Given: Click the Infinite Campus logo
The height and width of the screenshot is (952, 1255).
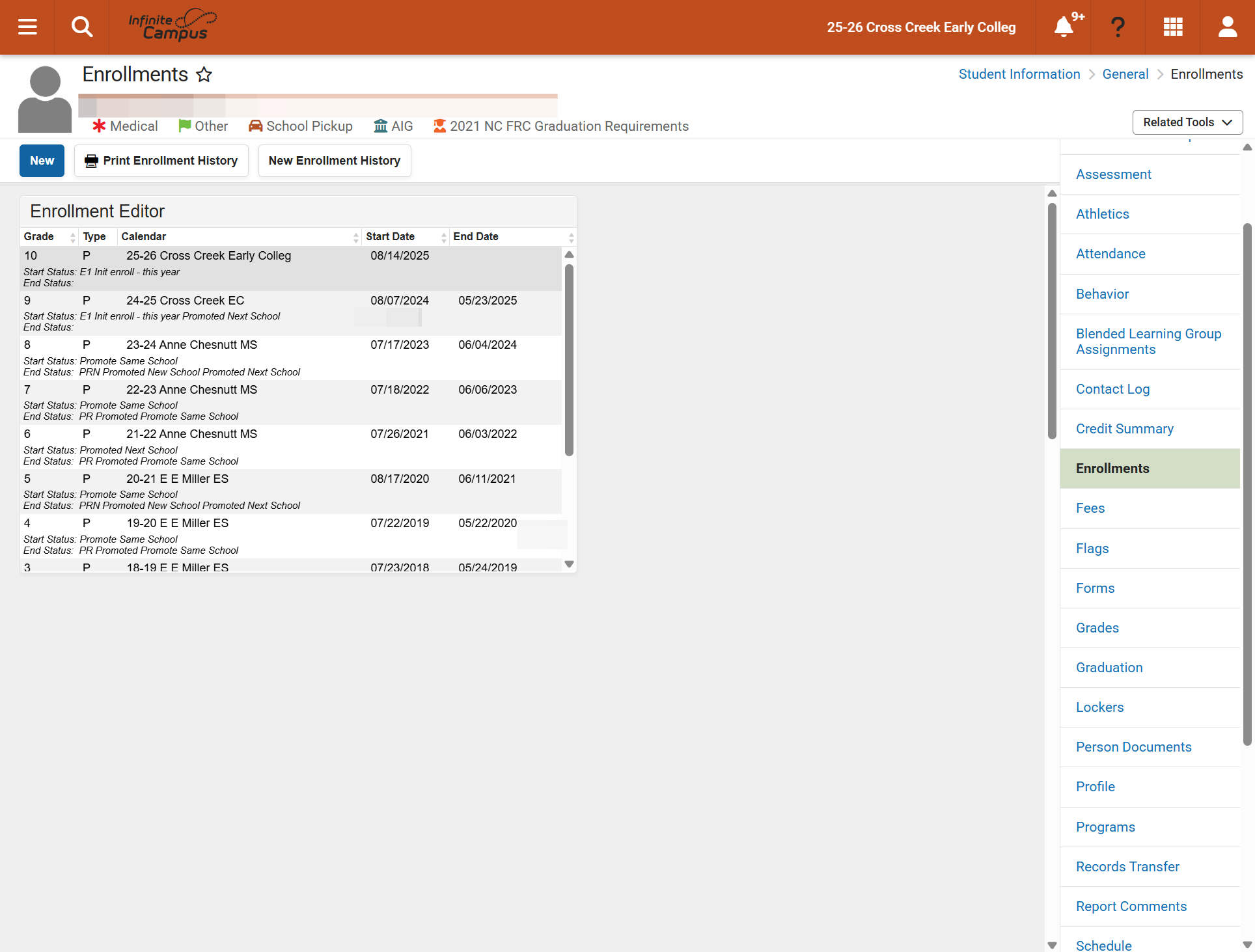Looking at the screenshot, I should pos(173,25).
